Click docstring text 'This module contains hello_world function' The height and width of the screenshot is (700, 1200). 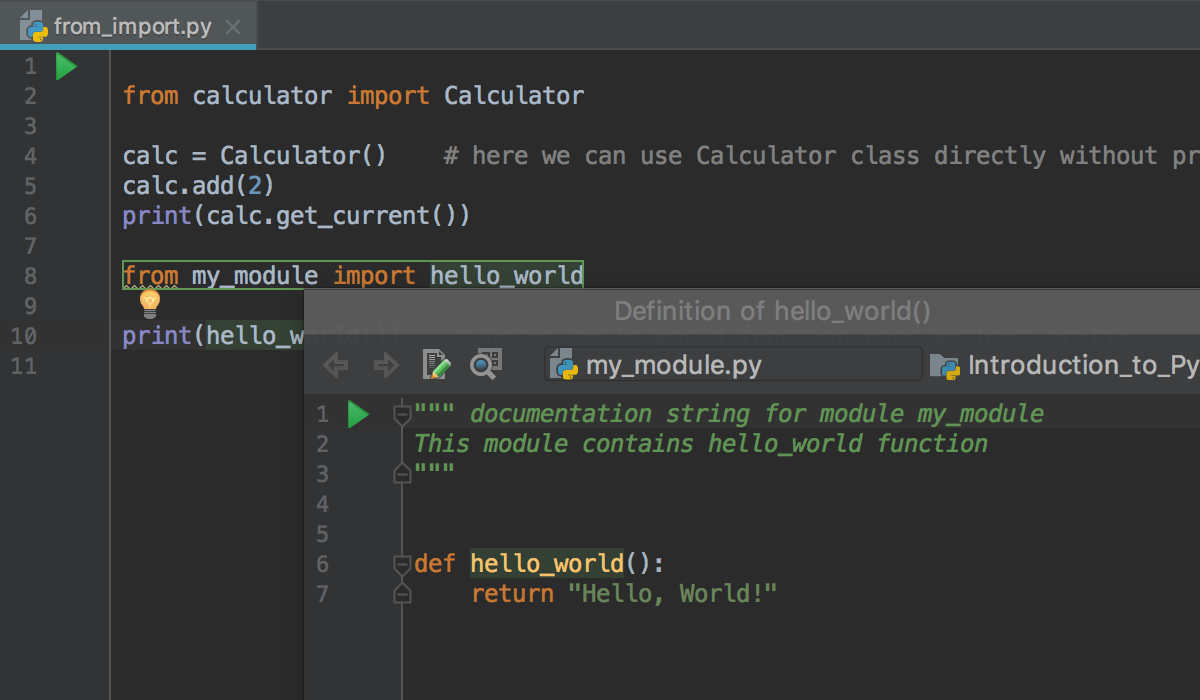pos(701,444)
